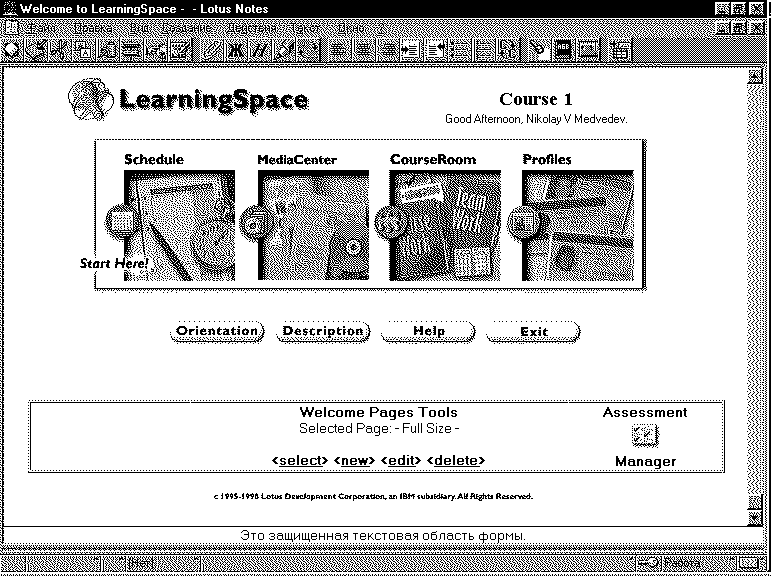Image resolution: width=771 pixels, height=576 pixels.
Task: Open the Schedule picture tile
Action: pyautogui.click(x=179, y=225)
